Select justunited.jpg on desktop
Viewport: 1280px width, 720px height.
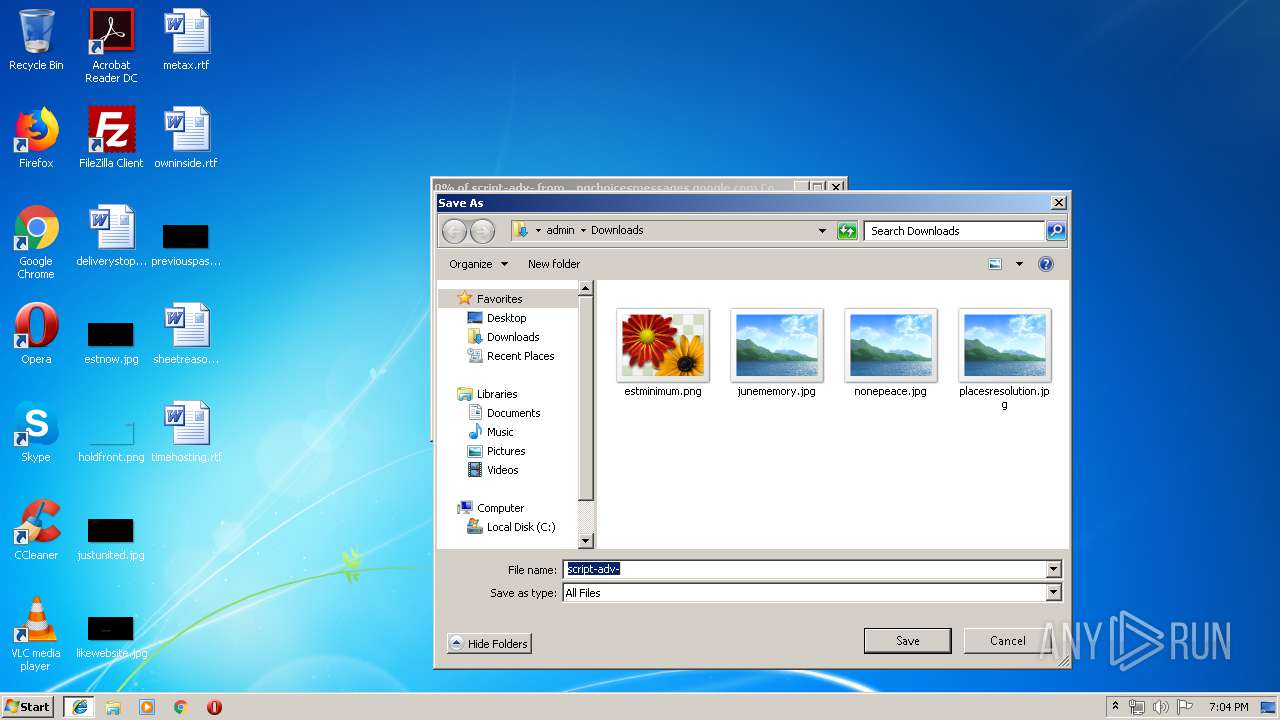(x=111, y=537)
